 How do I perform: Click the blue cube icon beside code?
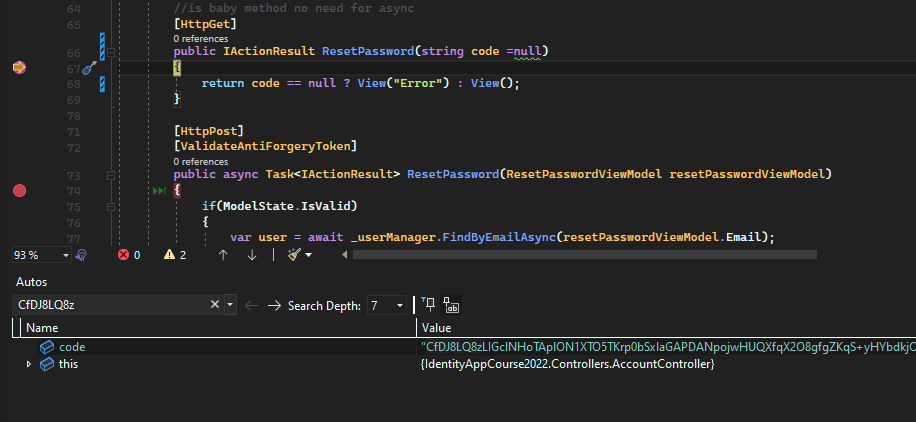[x=47, y=347]
